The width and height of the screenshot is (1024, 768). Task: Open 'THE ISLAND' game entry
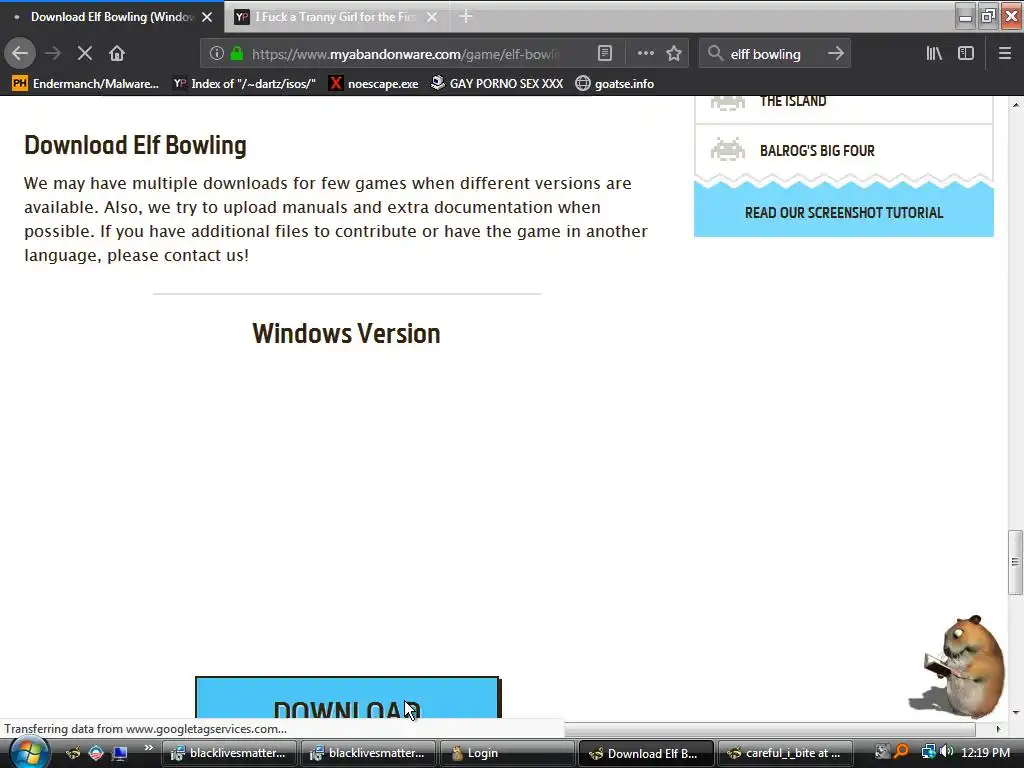(844, 108)
